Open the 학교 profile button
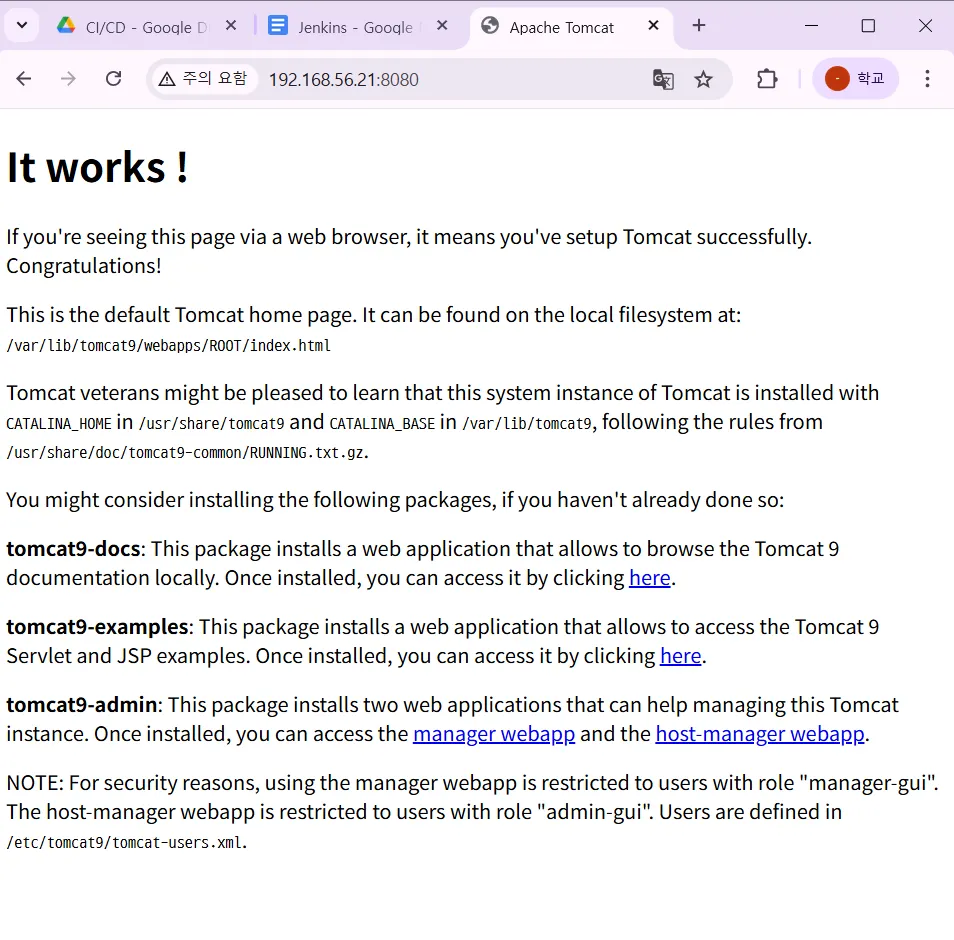This screenshot has height=940, width=954. click(855, 78)
